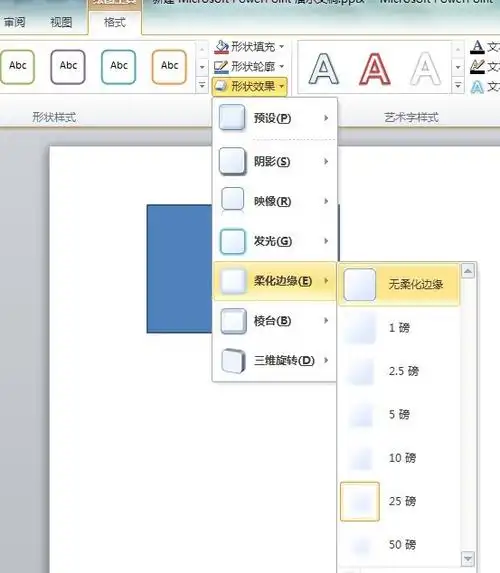The width and height of the screenshot is (500, 573).
Task: Click the 无柔化边缘 preview thumbnail
Action: click(x=360, y=285)
